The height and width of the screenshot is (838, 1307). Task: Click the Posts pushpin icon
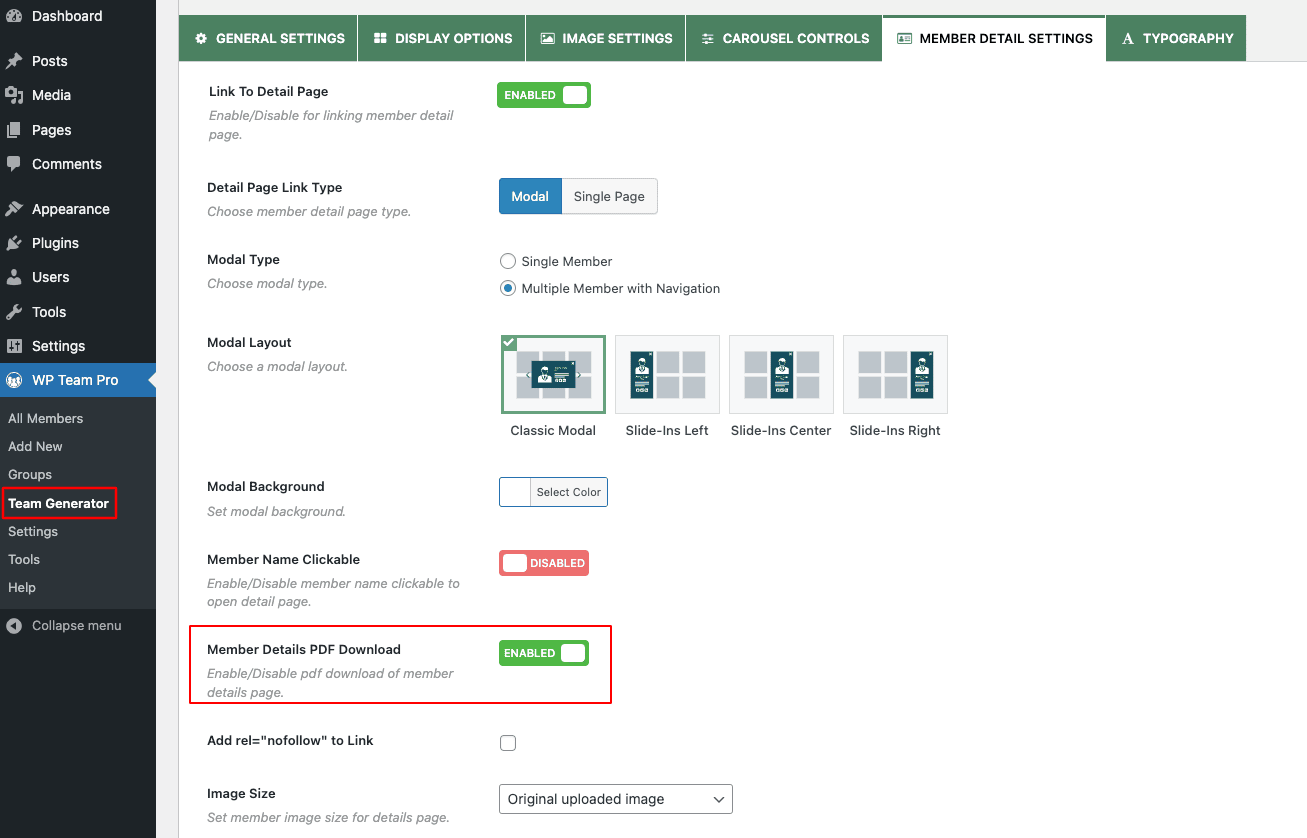pos(14,61)
